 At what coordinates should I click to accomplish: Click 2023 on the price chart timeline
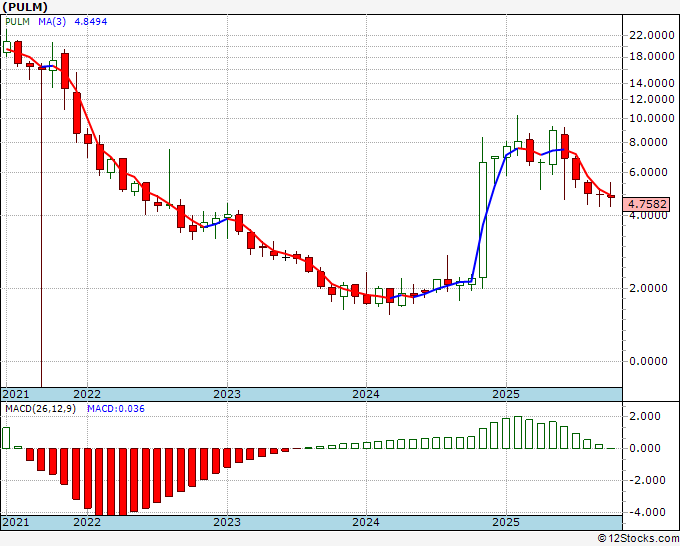[x=227, y=394]
